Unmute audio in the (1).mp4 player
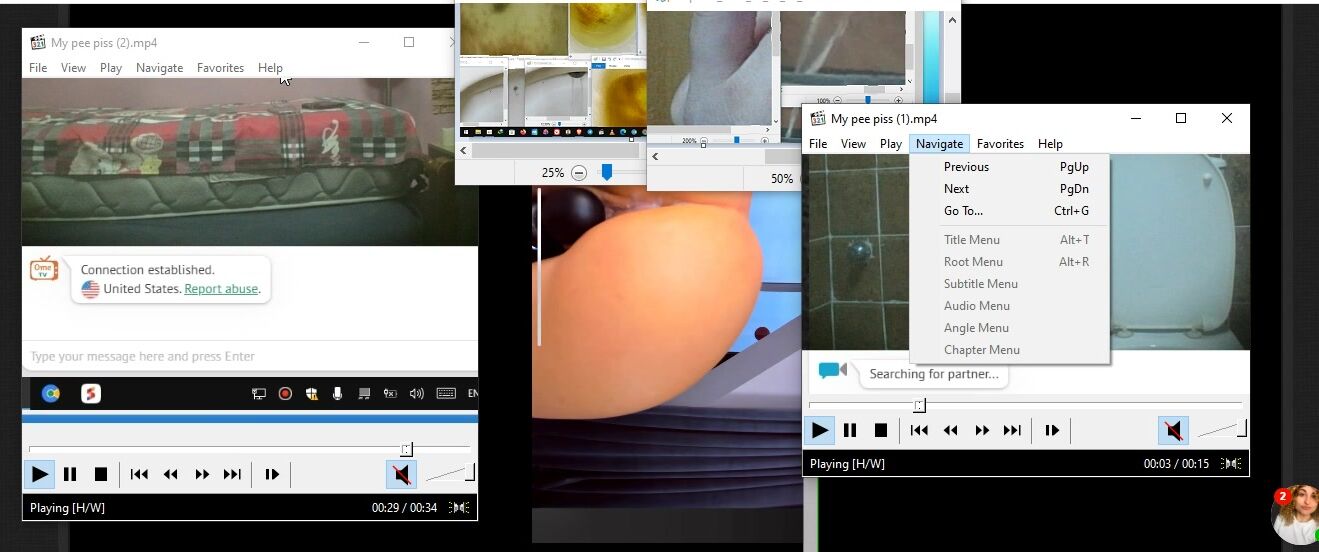This screenshot has width=1319, height=552. 1174,430
